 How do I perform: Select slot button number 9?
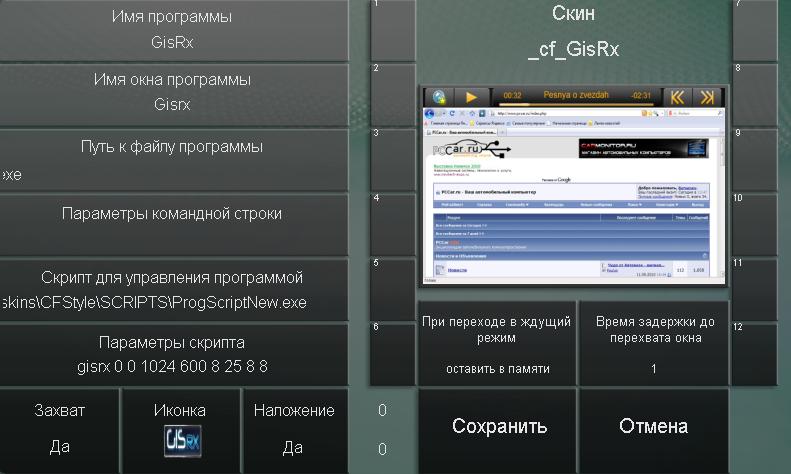point(755,159)
